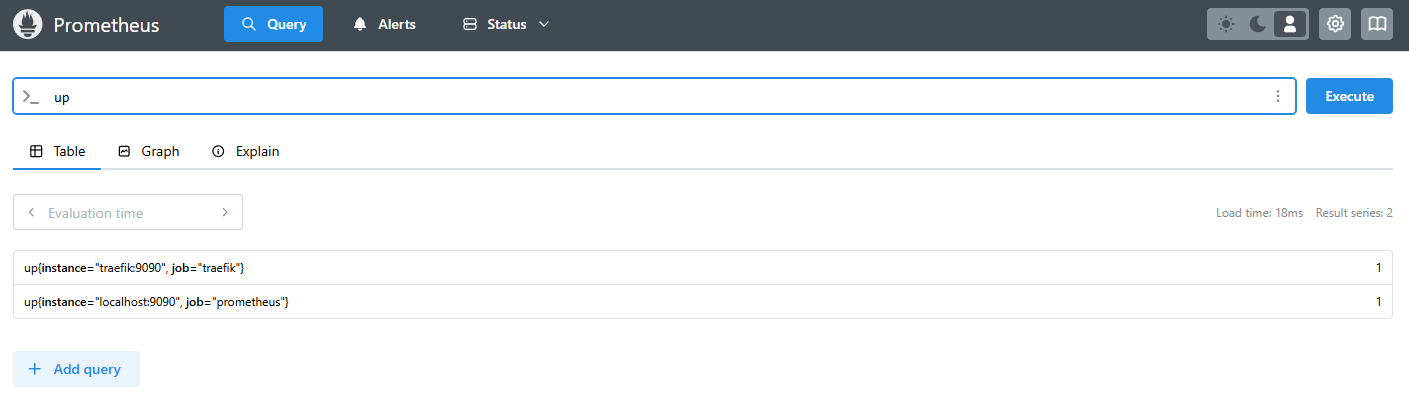The image size is (1409, 396).
Task: Open the Prometheus home title link
Action: tap(106, 25)
